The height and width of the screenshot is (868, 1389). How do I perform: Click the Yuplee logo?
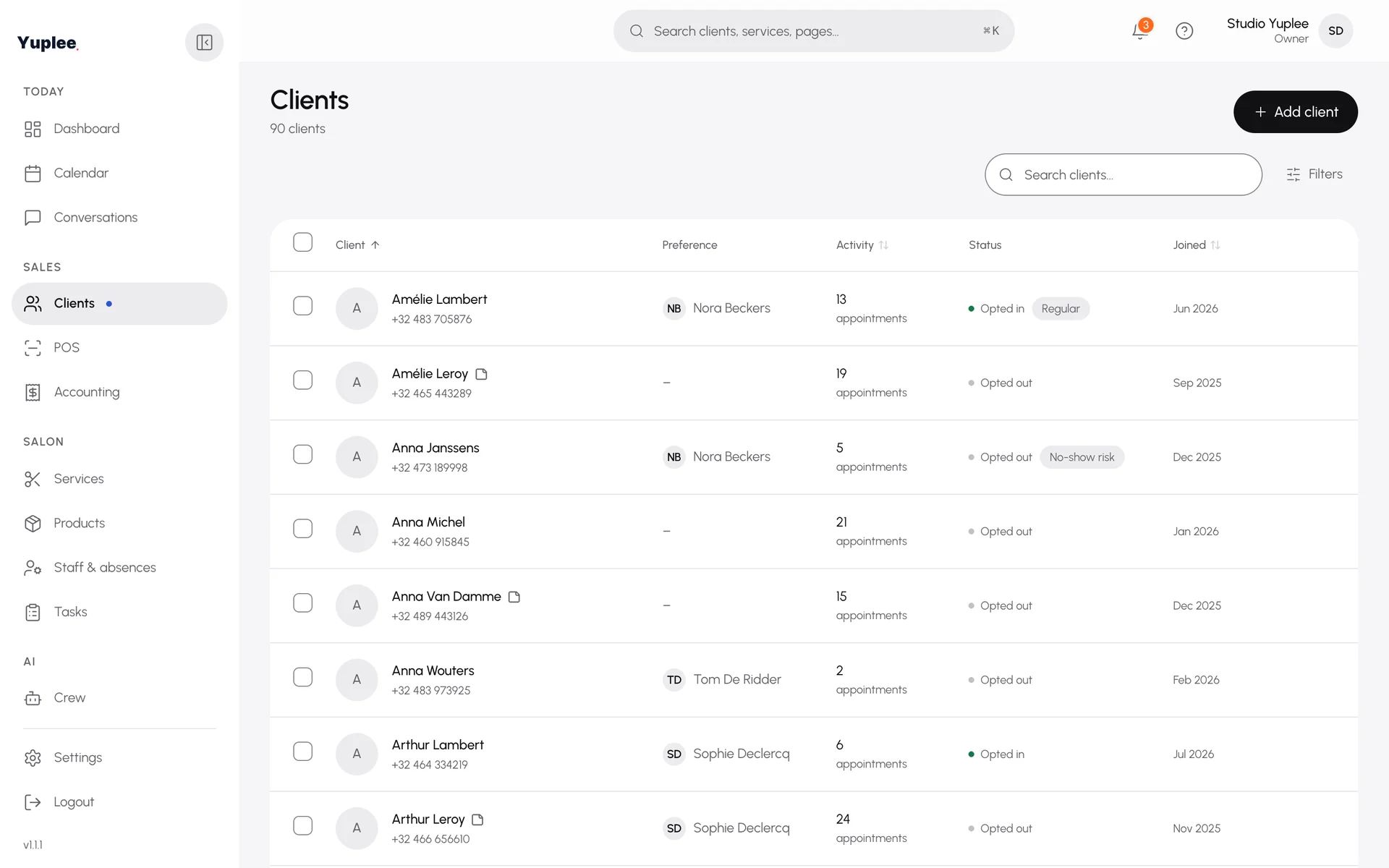coord(48,43)
